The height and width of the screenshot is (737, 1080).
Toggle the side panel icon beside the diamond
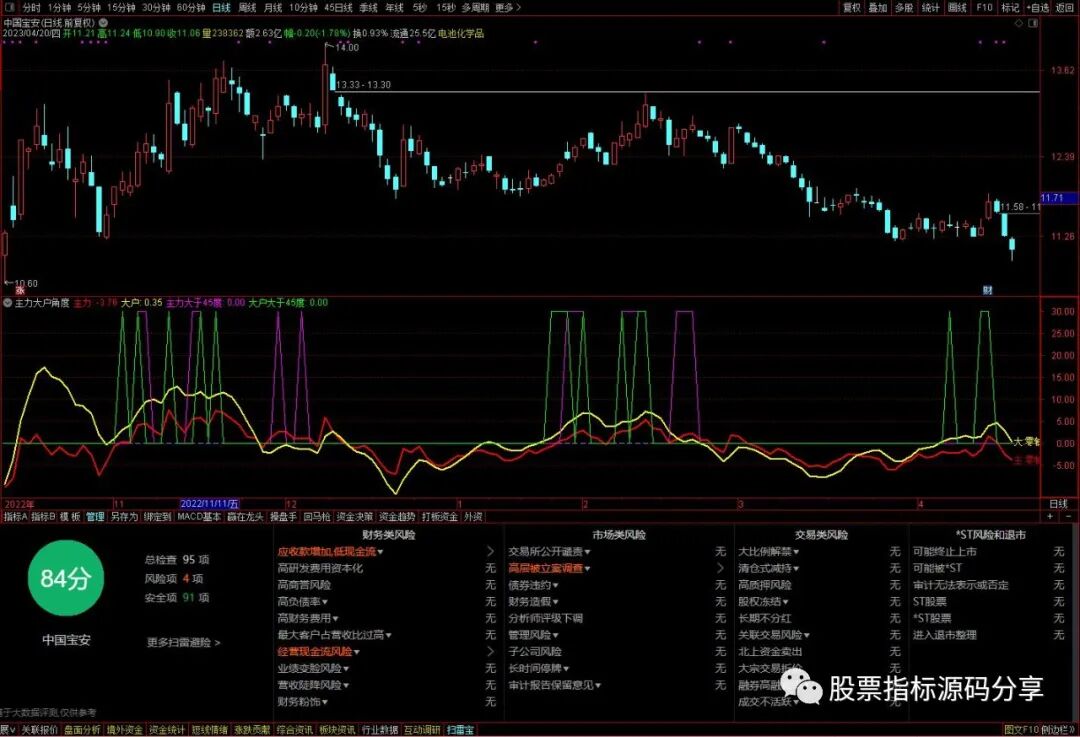pos(1032,23)
